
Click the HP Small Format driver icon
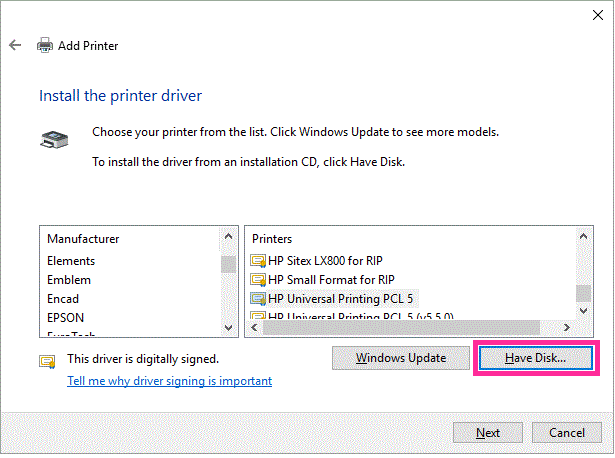pyautogui.click(x=258, y=279)
